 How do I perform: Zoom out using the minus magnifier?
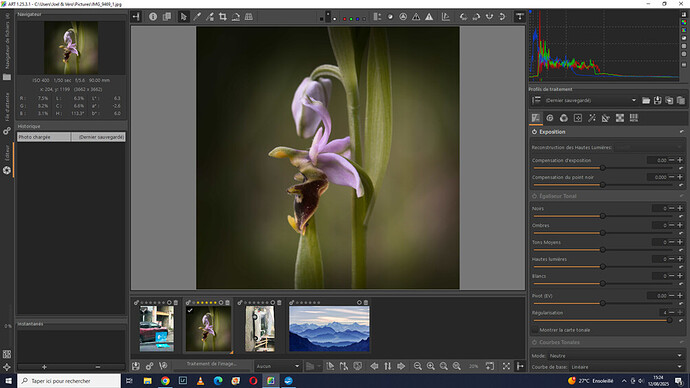(418, 366)
